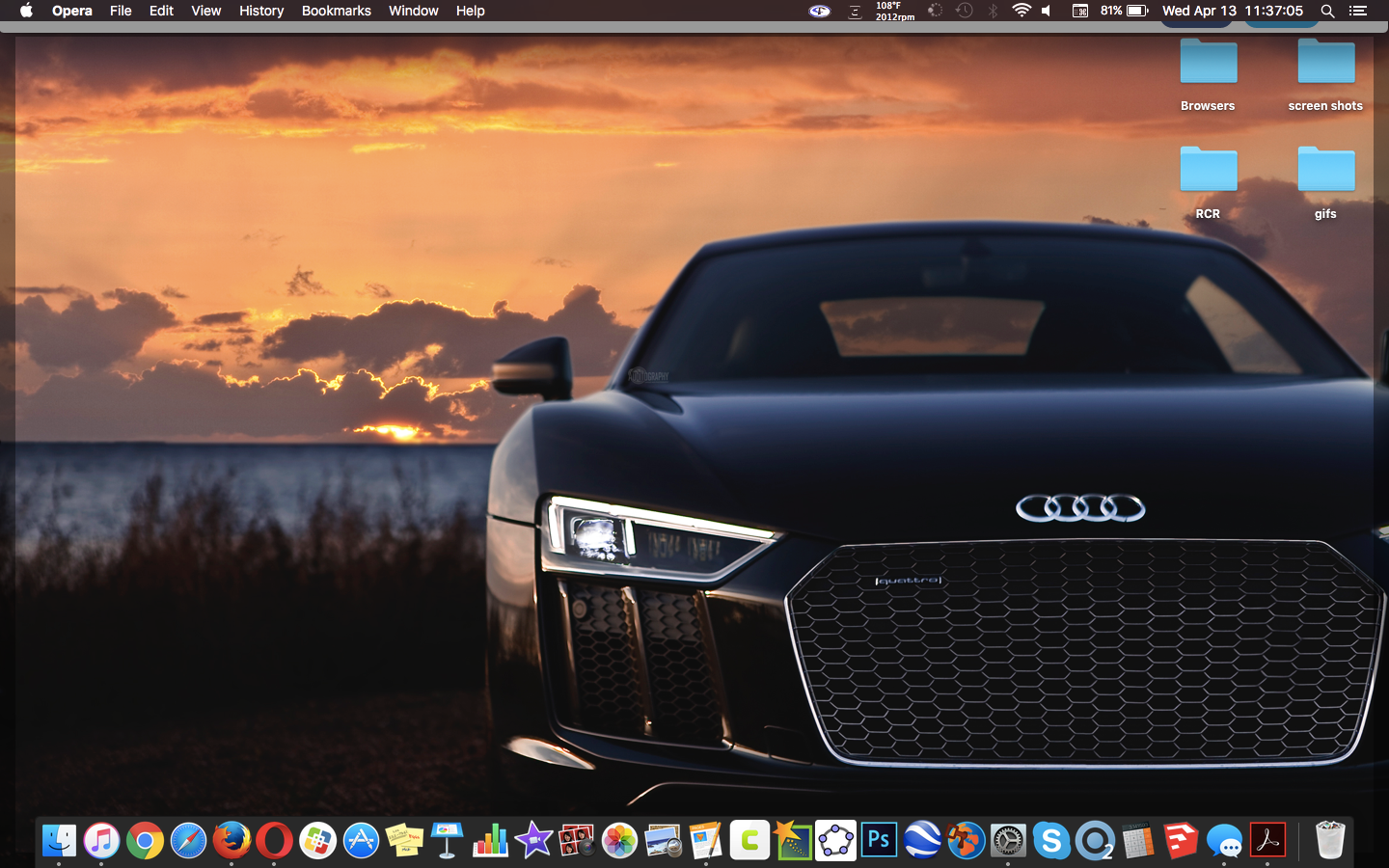This screenshot has width=1389, height=868.
Task: Click the Bluetooth menu bar icon
Action: (x=993, y=11)
